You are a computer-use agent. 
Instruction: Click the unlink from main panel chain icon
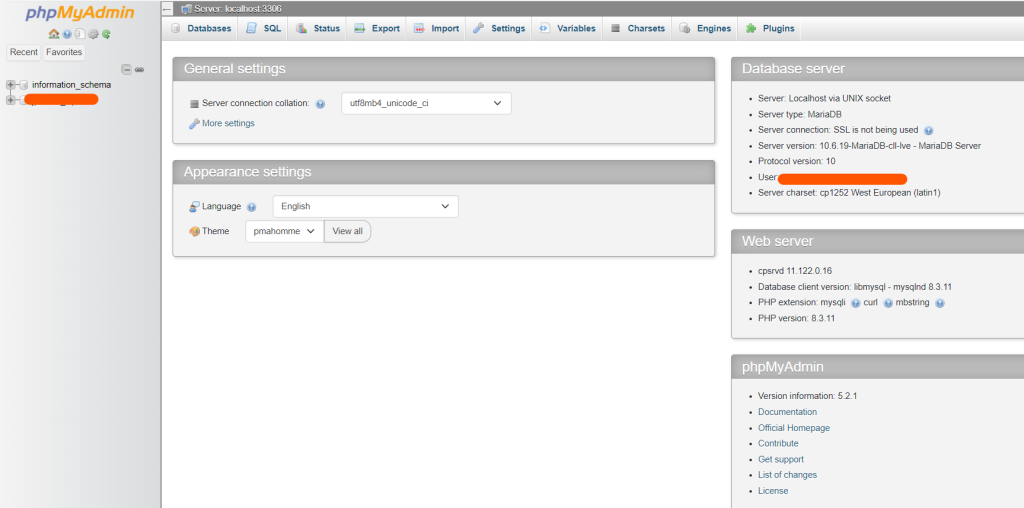click(139, 69)
